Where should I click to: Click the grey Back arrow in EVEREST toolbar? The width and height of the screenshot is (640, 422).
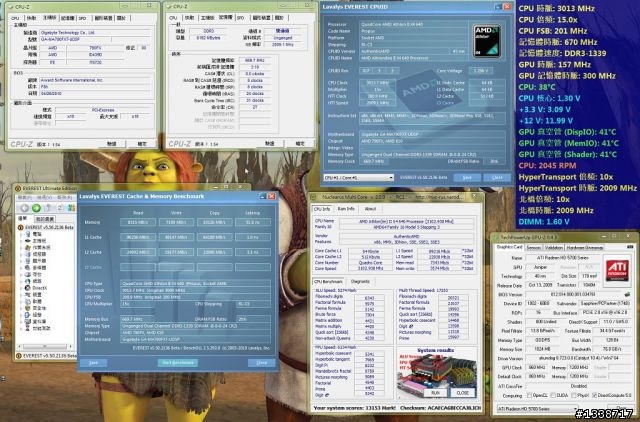24,208
